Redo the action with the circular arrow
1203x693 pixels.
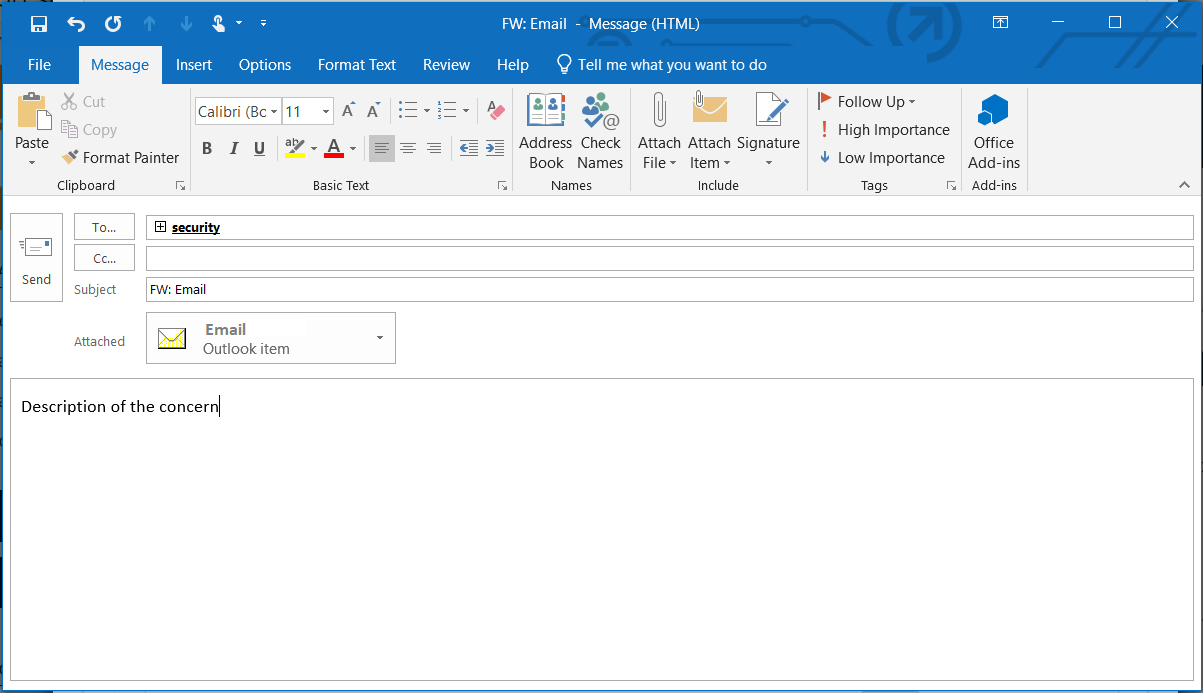(113, 23)
